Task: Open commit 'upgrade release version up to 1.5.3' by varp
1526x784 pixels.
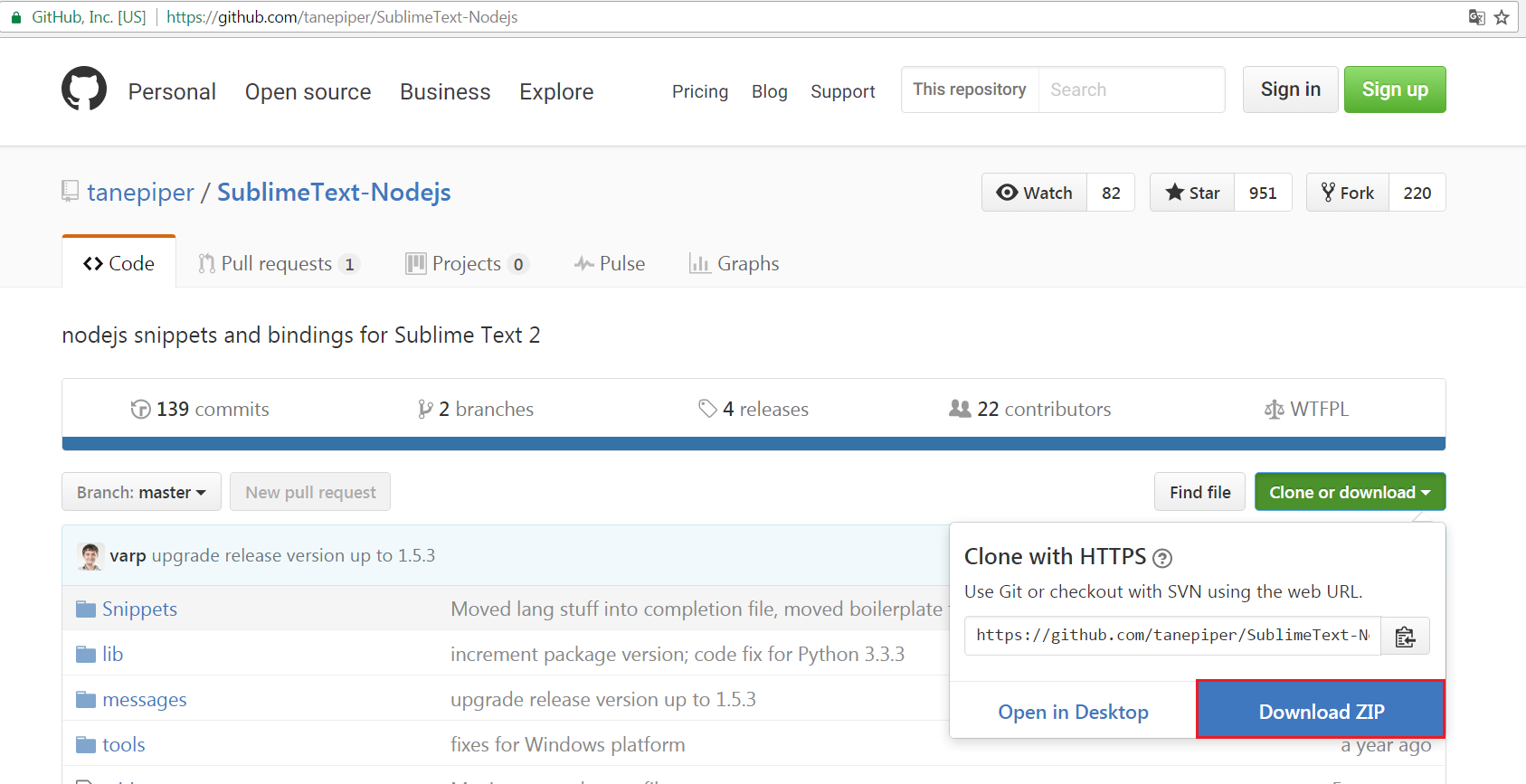Action: (x=293, y=555)
